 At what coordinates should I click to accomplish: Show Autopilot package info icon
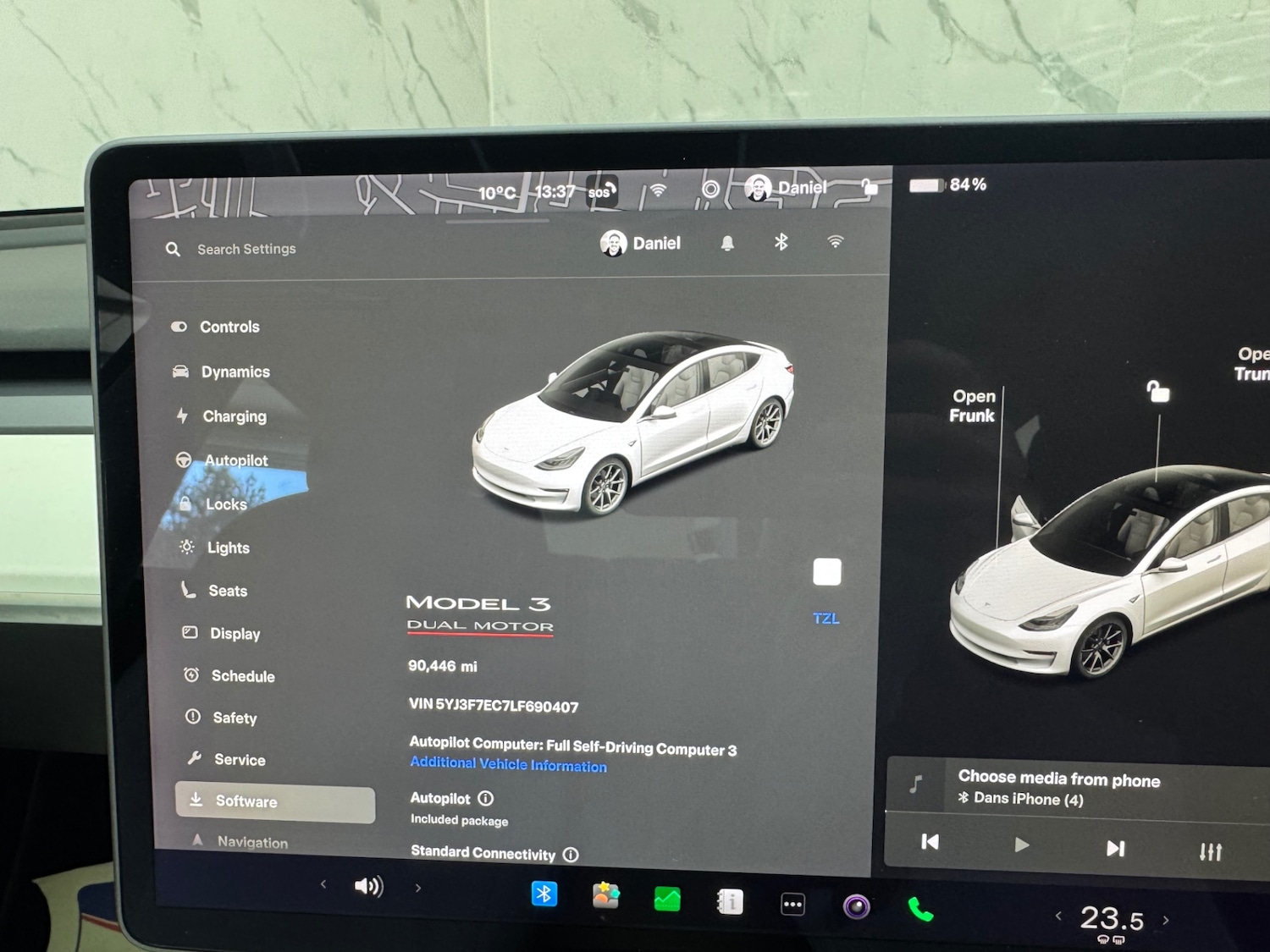(485, 798)
